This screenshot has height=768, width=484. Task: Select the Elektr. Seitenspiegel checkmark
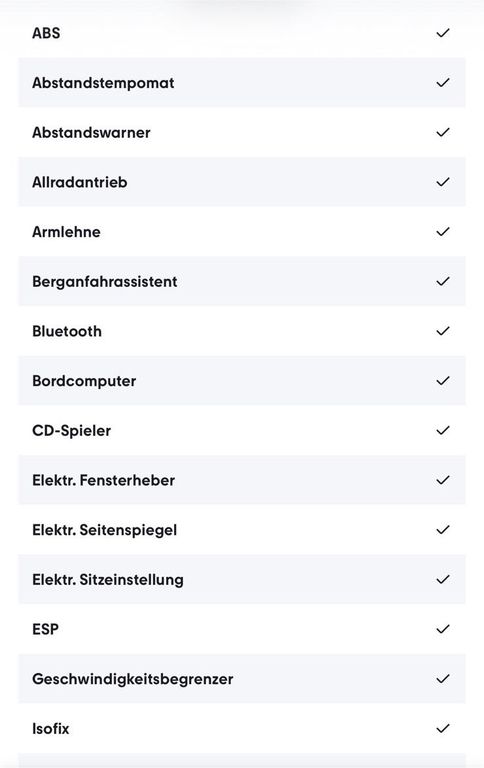click(442, 530)
